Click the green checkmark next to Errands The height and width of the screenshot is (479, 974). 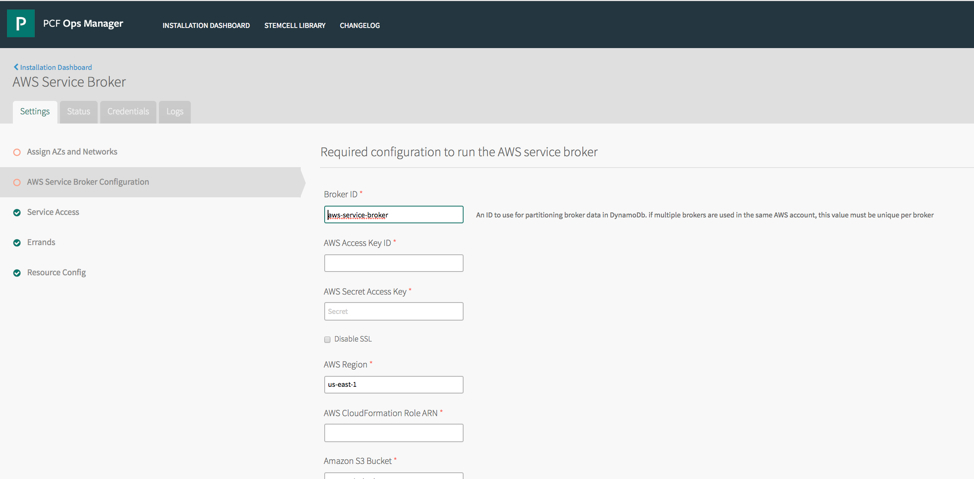pyautogui.click(x=17, y=243)
